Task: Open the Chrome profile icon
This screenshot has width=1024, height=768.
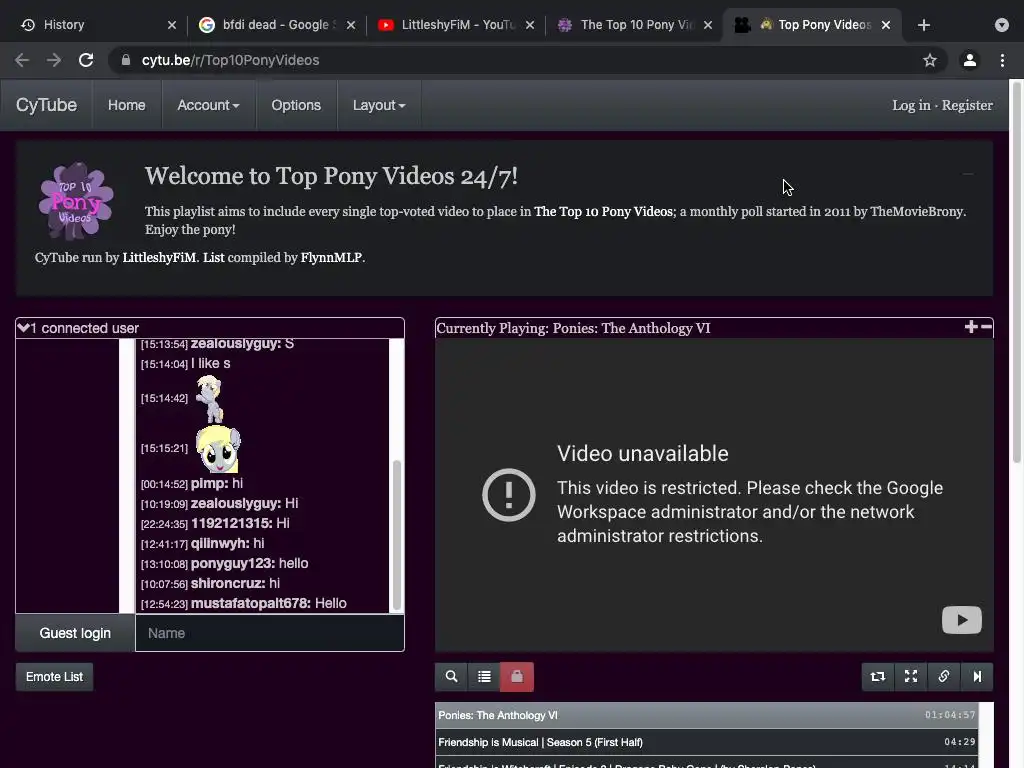Action: [970, 60]
